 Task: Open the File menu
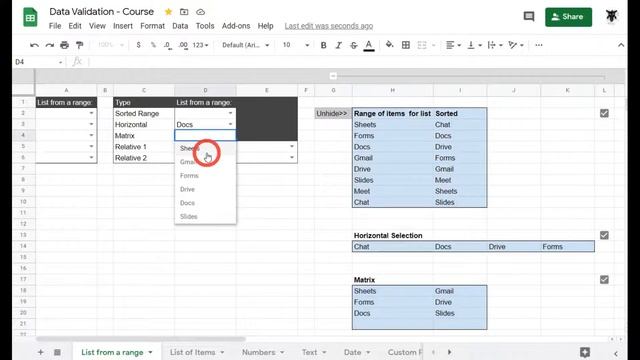click(x=55, y=26)
